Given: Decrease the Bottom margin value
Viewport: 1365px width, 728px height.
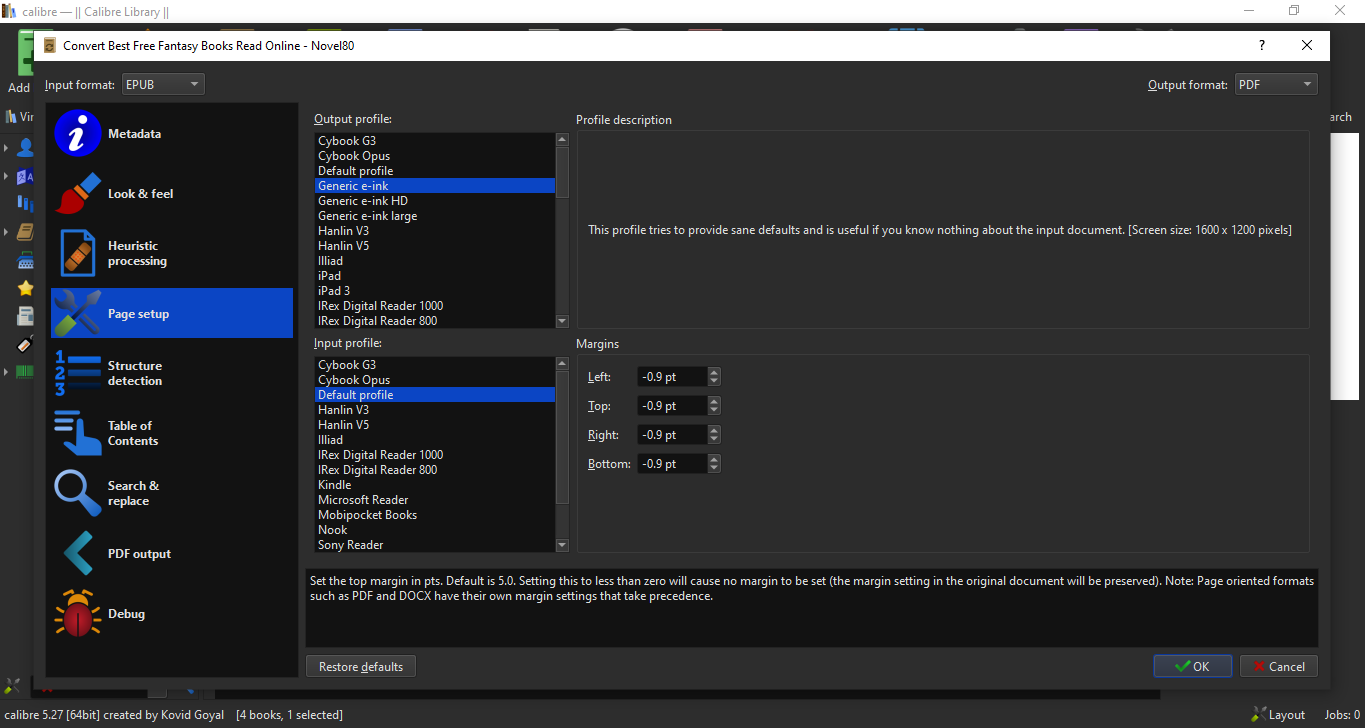Looking at the screenshot, I should 714,469.
